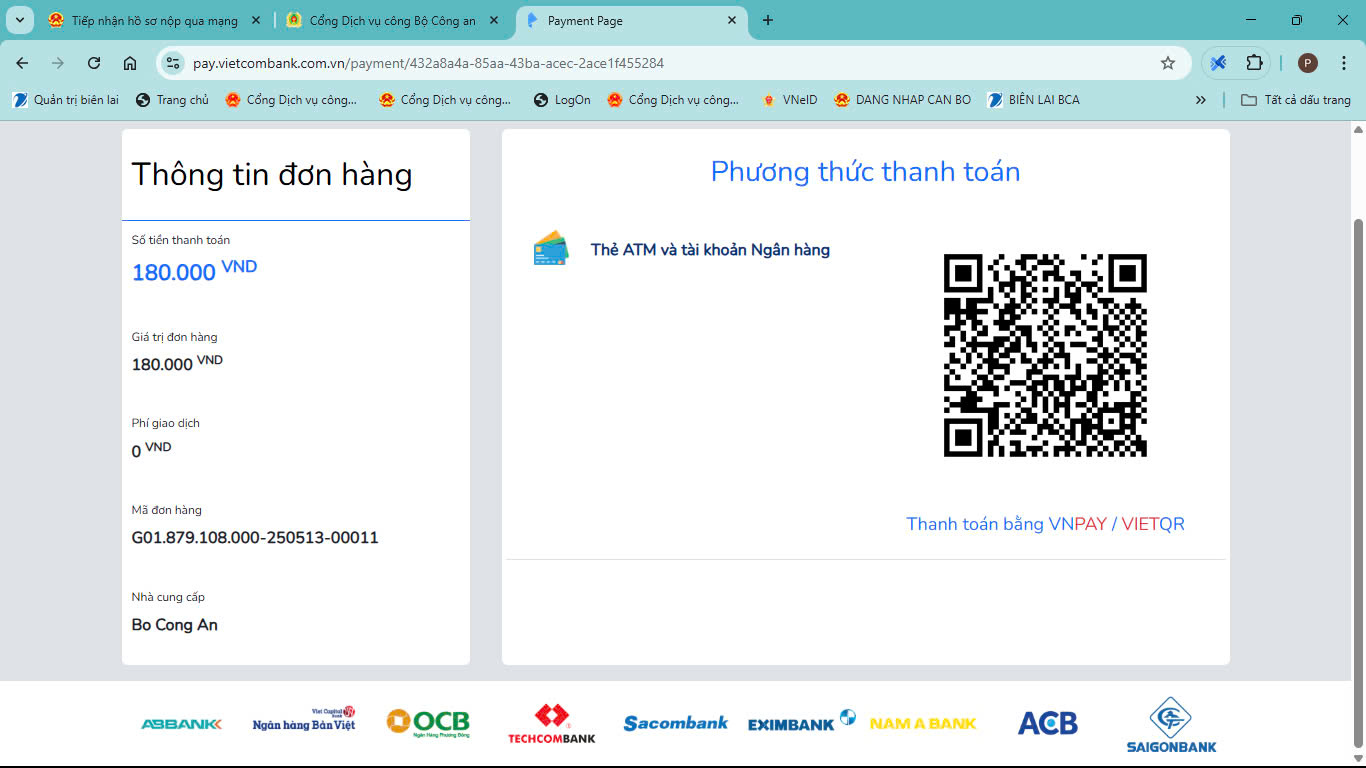Select the Nam A Bank logo

pos(923,723)
